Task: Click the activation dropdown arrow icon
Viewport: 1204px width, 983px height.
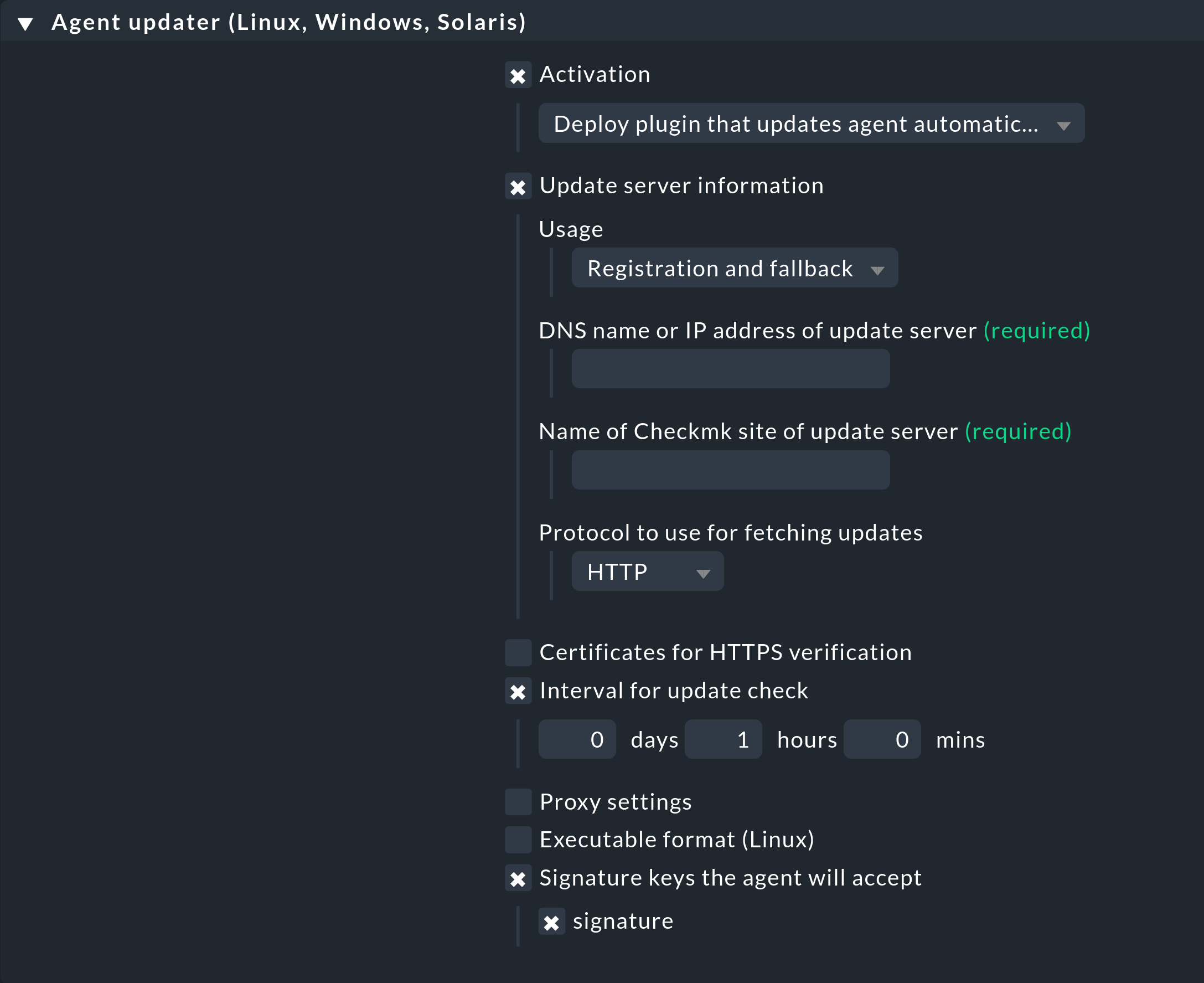Action: (1063, 126)
